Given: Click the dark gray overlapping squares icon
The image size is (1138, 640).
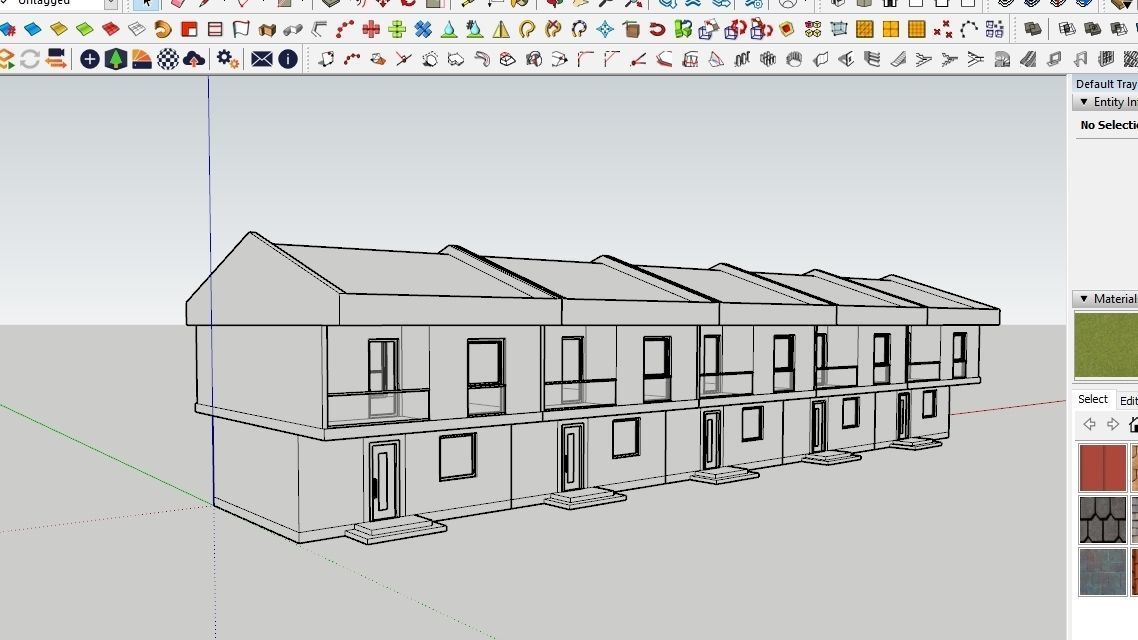Looking at the screenshot, I should [1033, 29].
